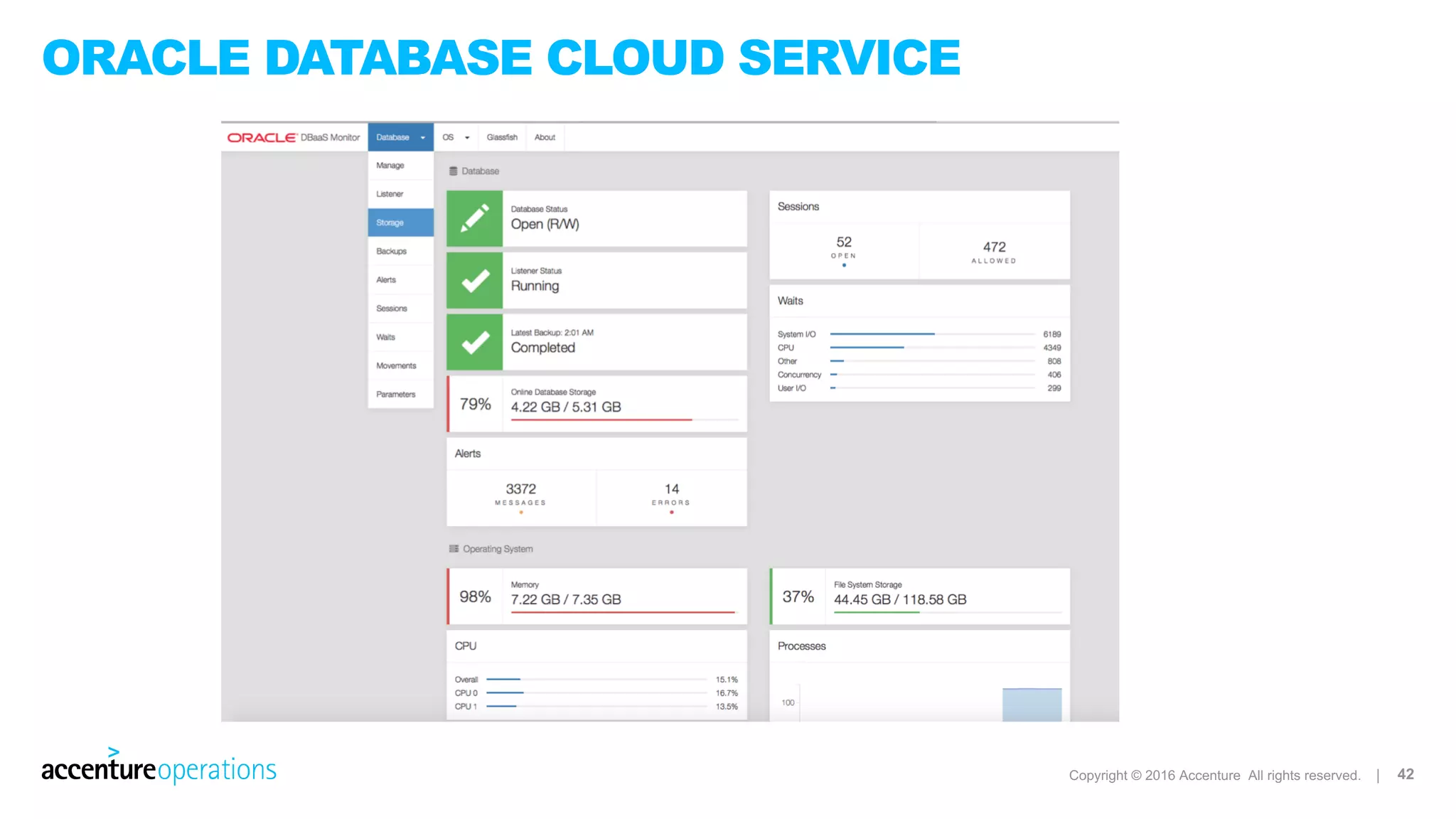The width and height of the screenshot is (1456, 819).
Task: Click the 6189 System I/O value
Action: click(x=1051, y=334)
